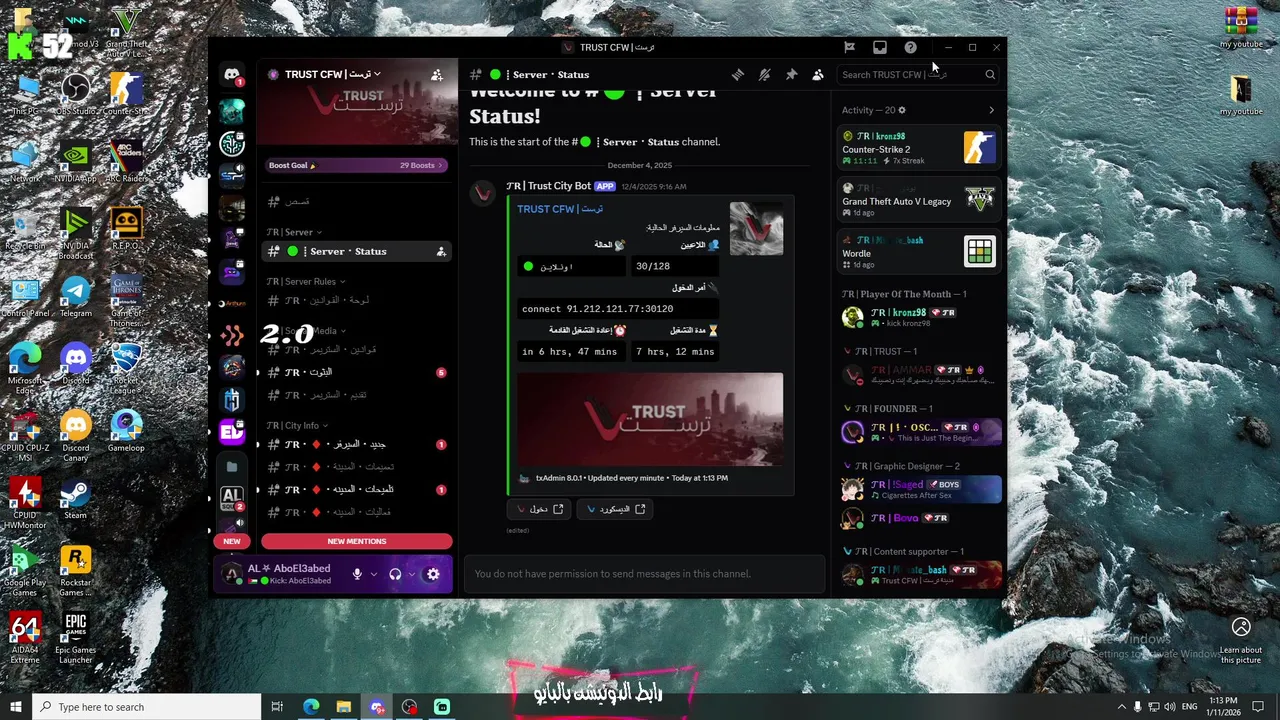Click the flag icon in title bar
Viewport: 1280px width, 720px height.
(x=849, y=47)
